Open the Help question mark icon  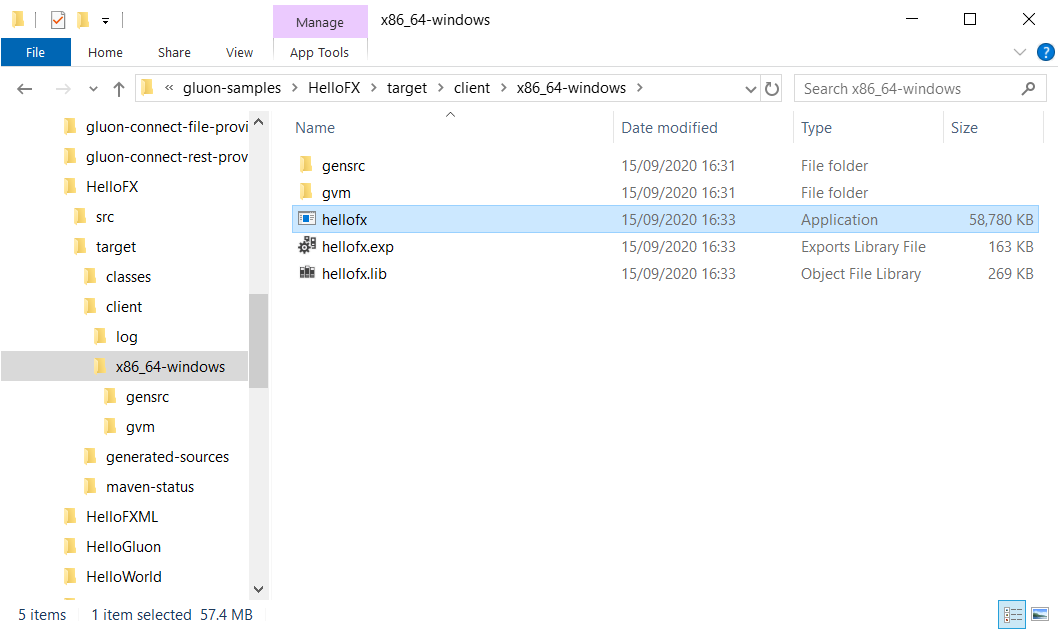pos(1045,52)
